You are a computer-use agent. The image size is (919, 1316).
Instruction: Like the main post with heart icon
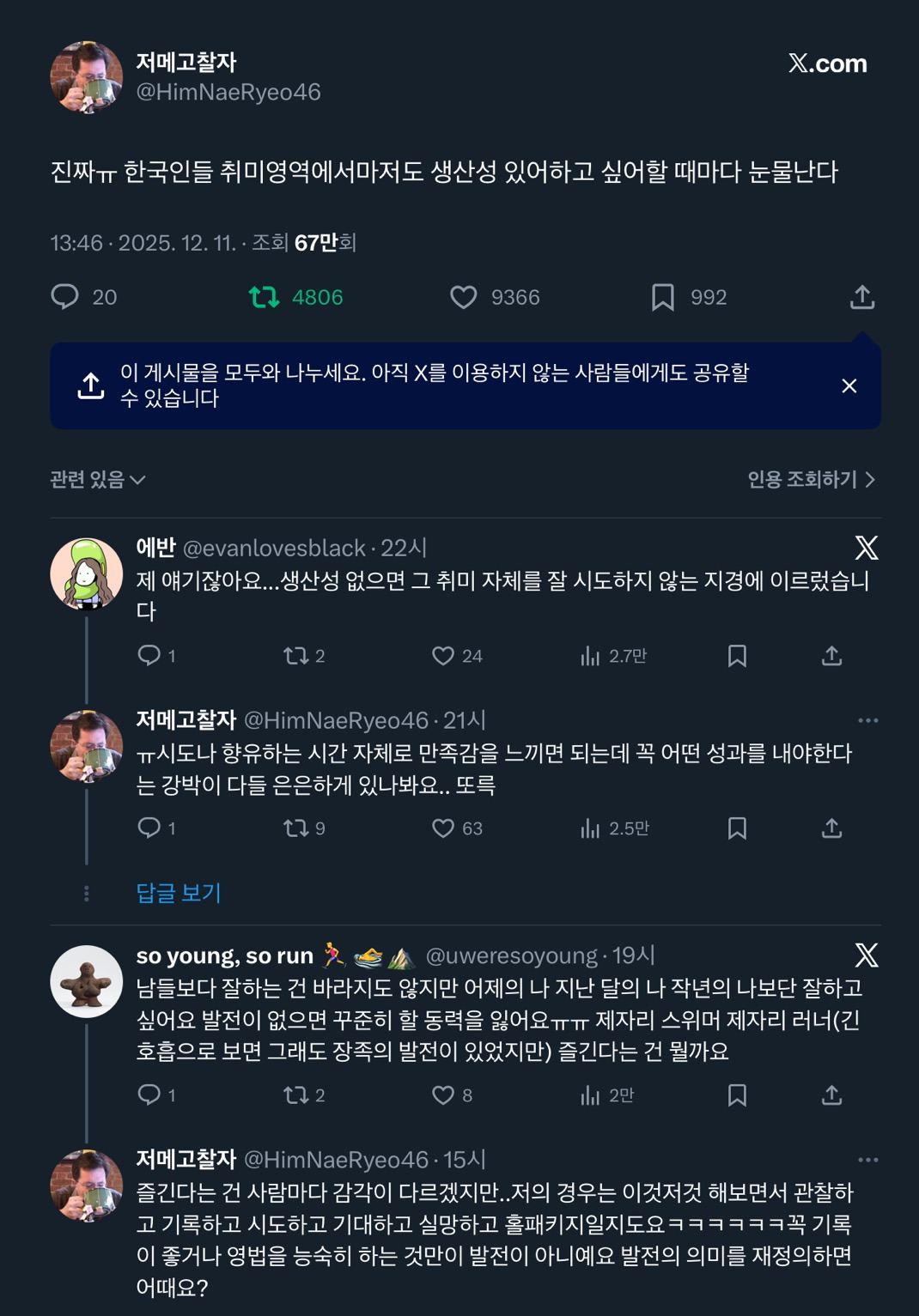coord(464,297)
